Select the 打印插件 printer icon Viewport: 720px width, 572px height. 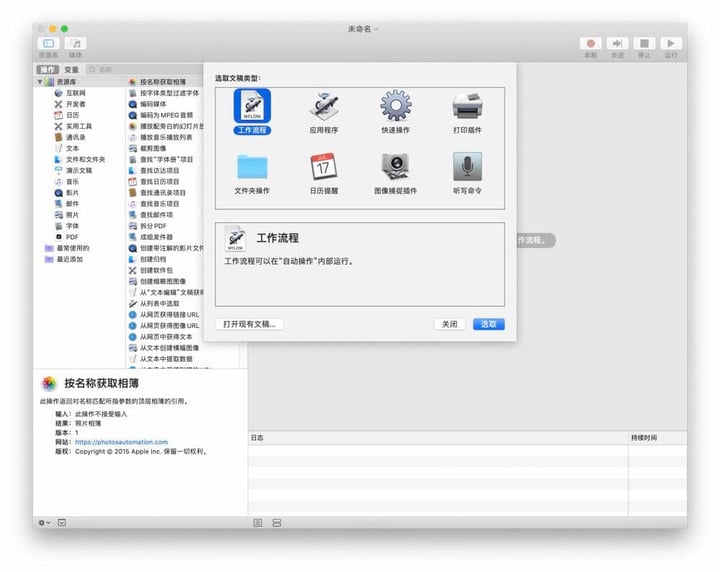click(467, 107)
